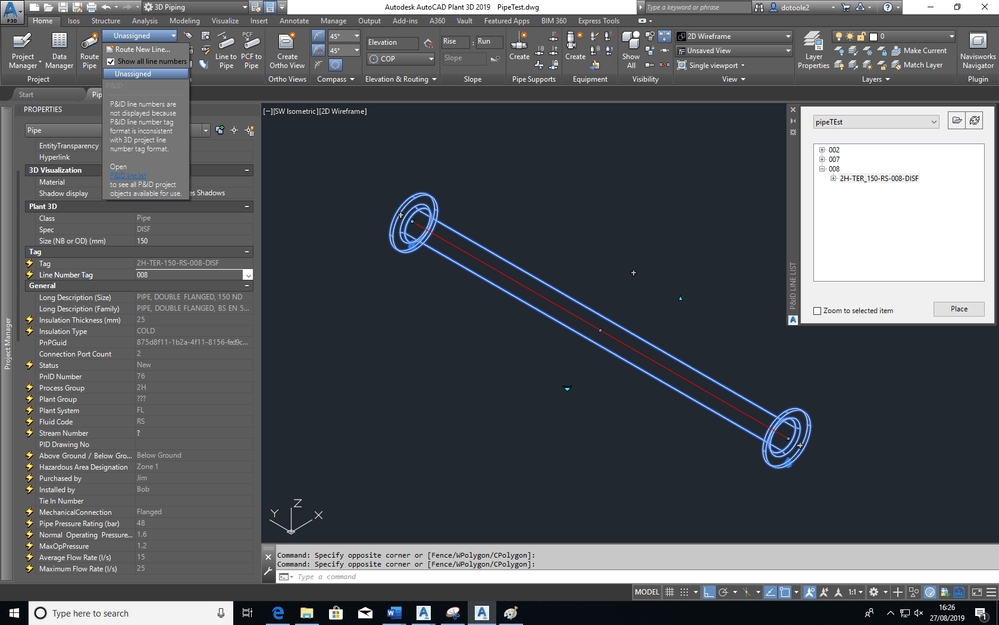Expand the 007 line tree node
This screenshot has height=625, width=999.
pos(822,159)
